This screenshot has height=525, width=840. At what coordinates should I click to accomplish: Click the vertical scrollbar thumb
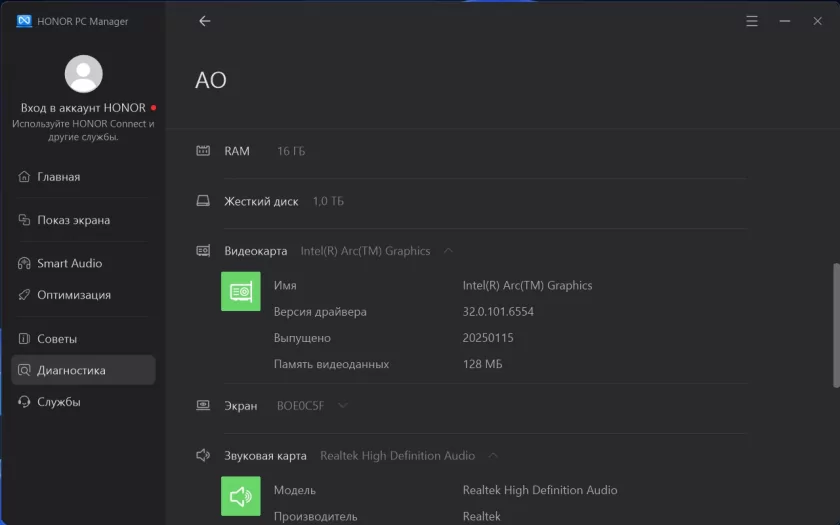click(x=836, y=325)
